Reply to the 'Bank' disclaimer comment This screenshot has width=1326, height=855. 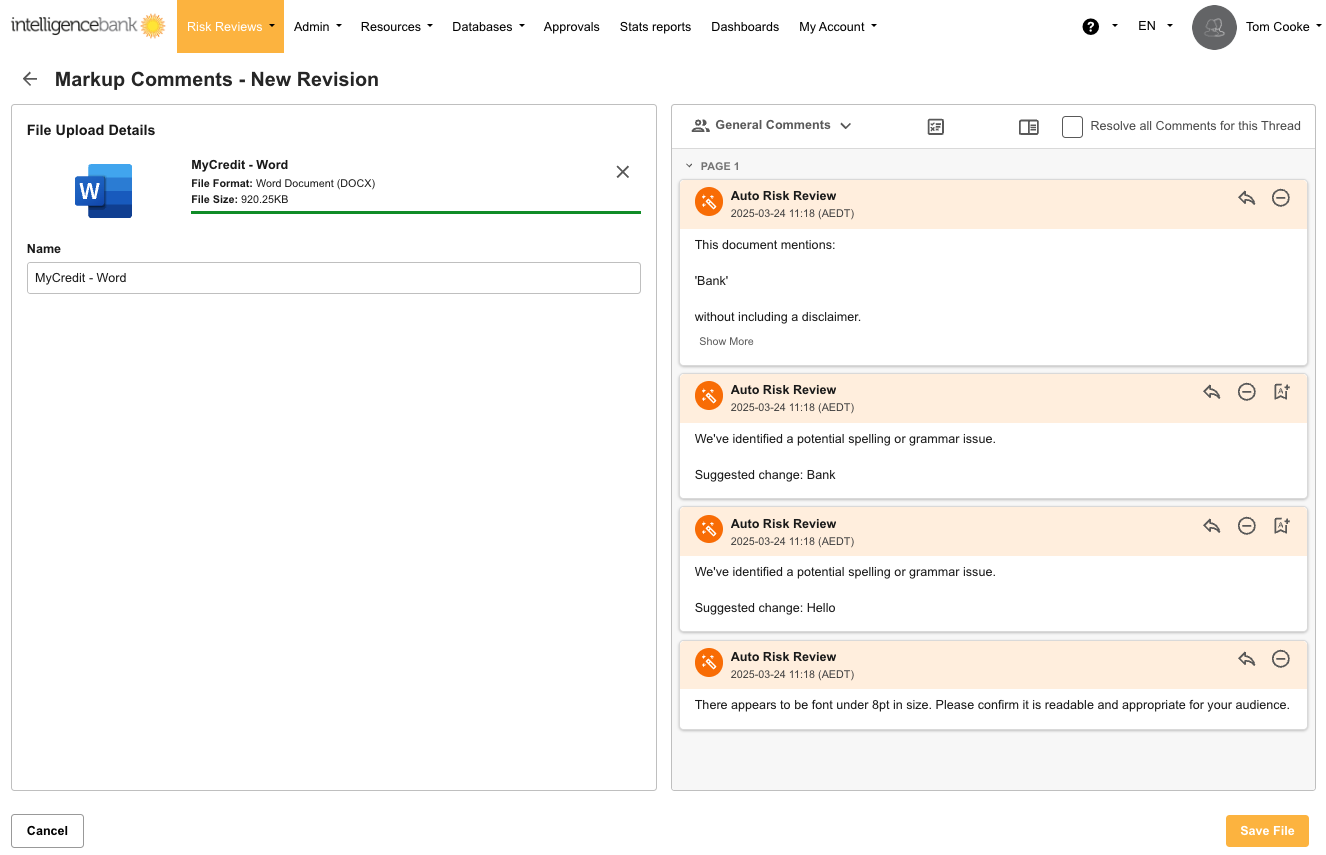(x=1246, y=198)
